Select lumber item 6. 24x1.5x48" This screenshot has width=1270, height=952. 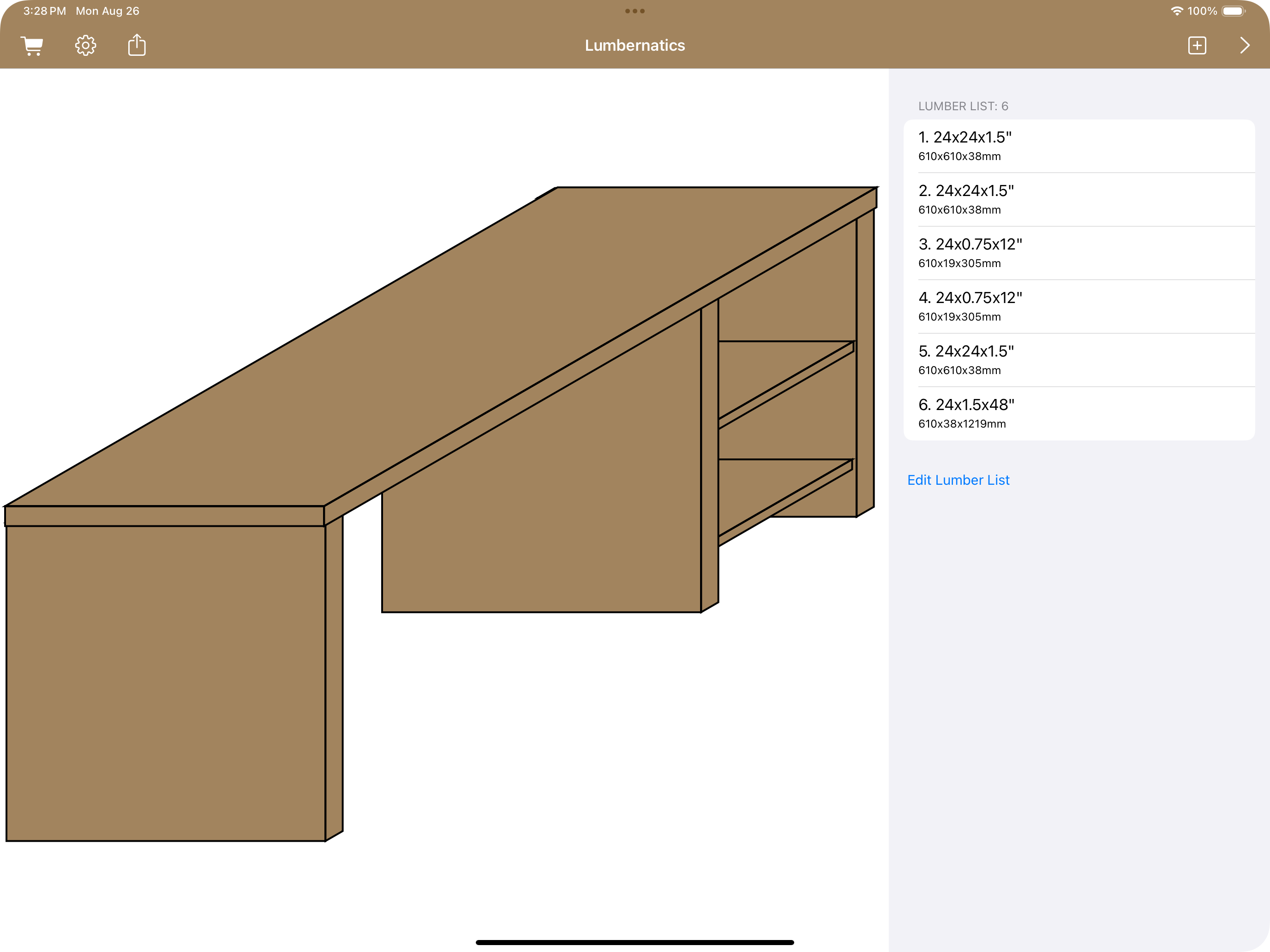(1079, 413)
